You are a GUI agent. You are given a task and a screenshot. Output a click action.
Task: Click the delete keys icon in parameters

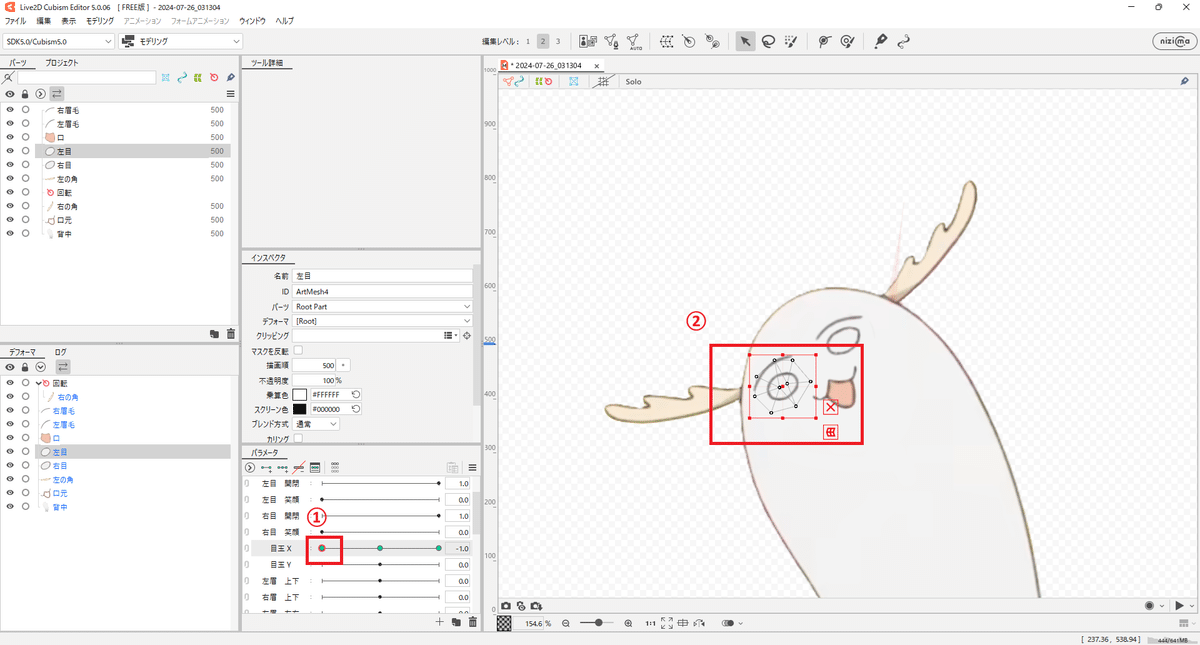(x=299, y=467)
